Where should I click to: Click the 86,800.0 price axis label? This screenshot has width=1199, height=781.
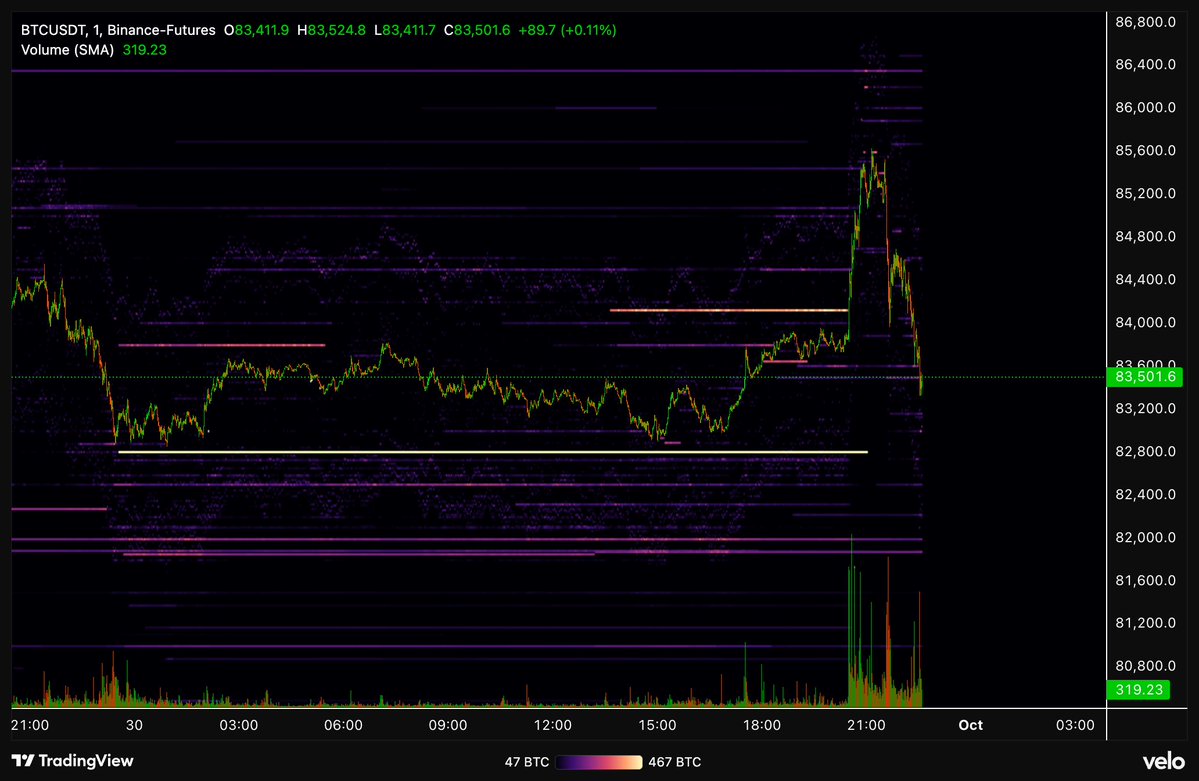click(1145, 22)
